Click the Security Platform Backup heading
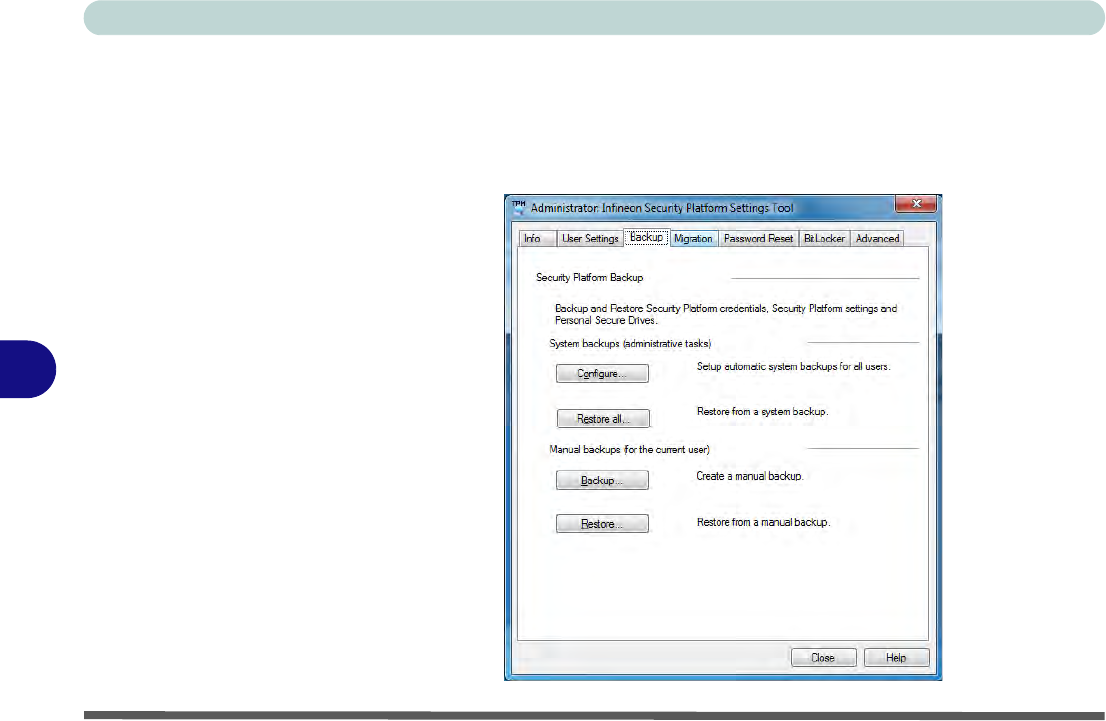The width and height of the screenshot is (1106, 721). [x=590, y=277]
